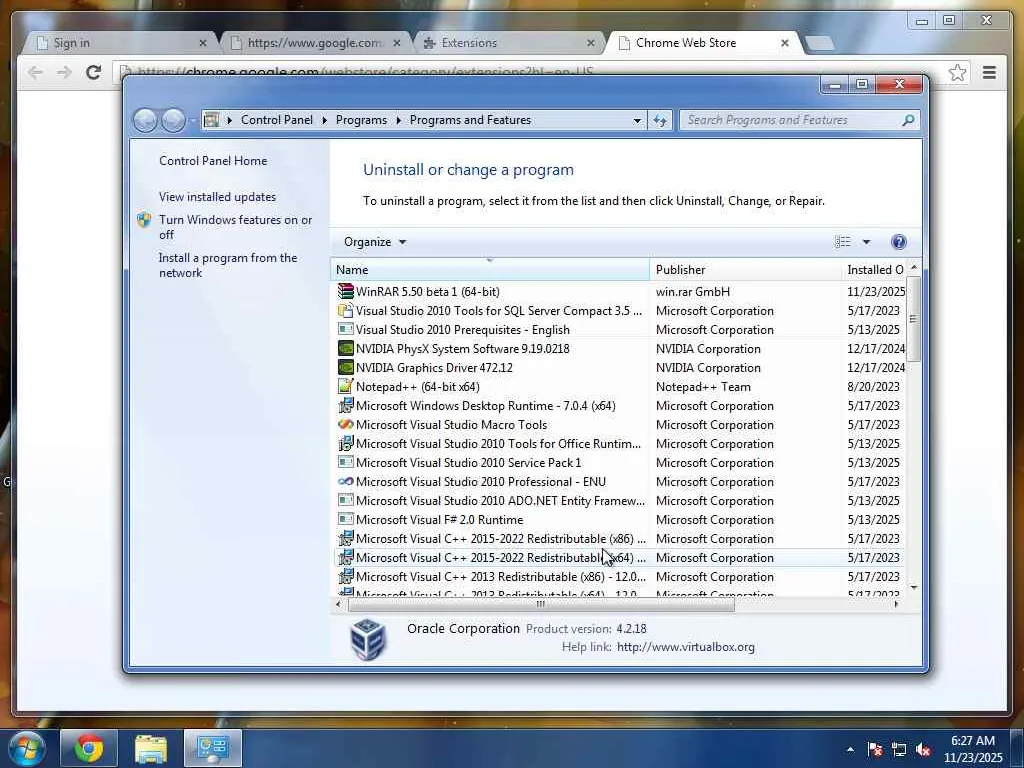Reload the page in Chrome
Screen dimensions: 1024x768
click(x=93, y=72)
